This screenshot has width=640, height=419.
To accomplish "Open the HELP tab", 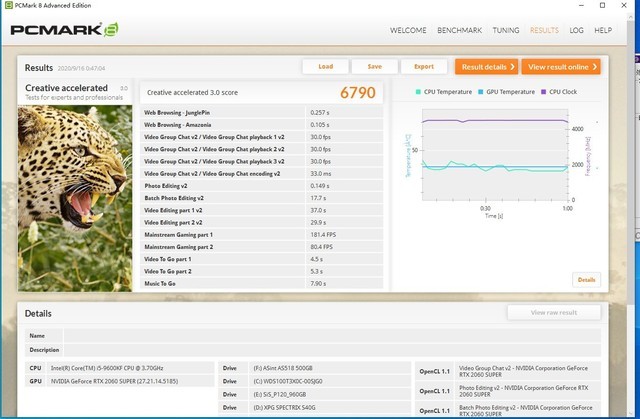I will (603, 30).
